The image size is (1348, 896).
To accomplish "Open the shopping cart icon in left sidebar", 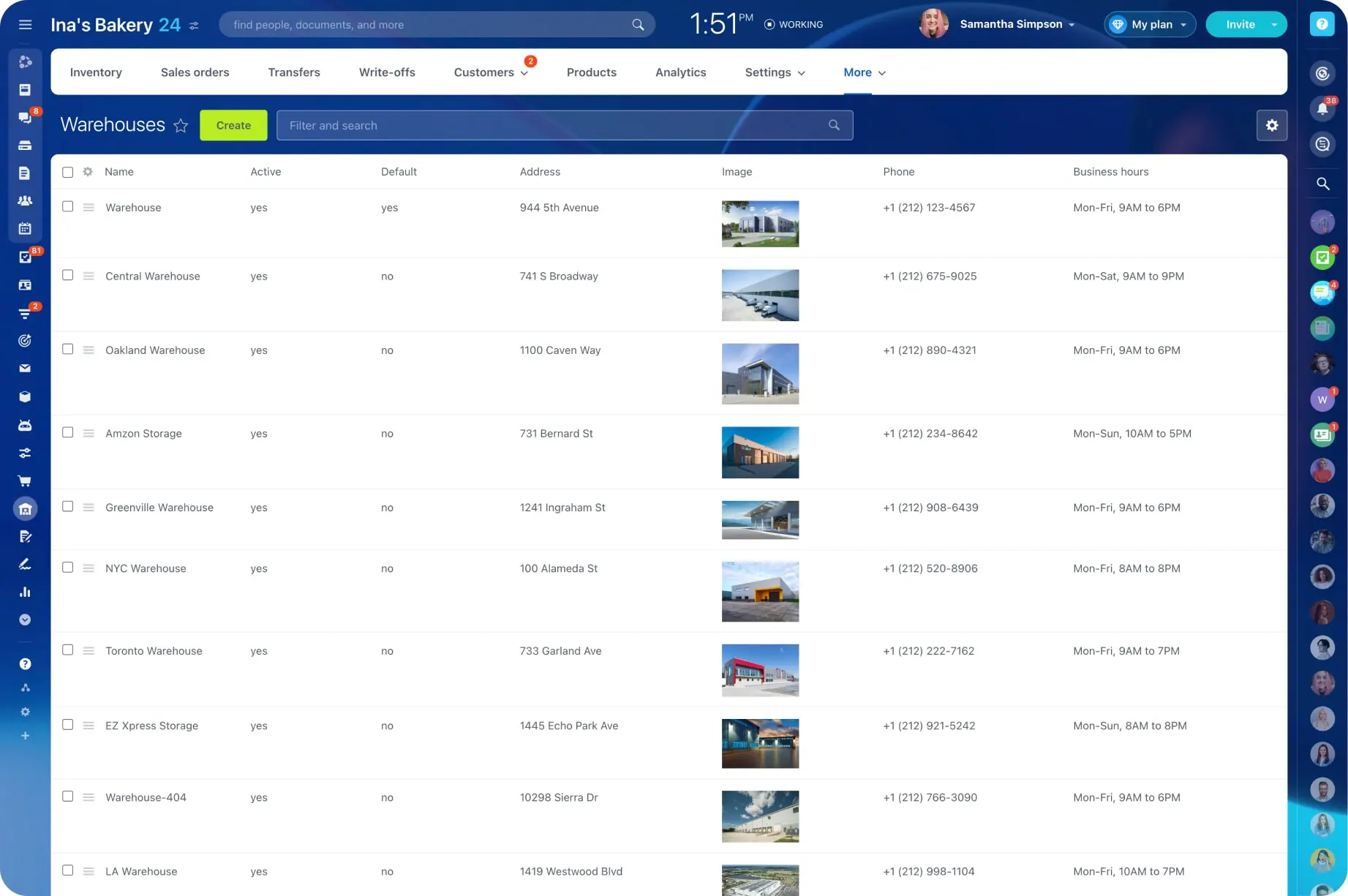I will pos(25,481).
